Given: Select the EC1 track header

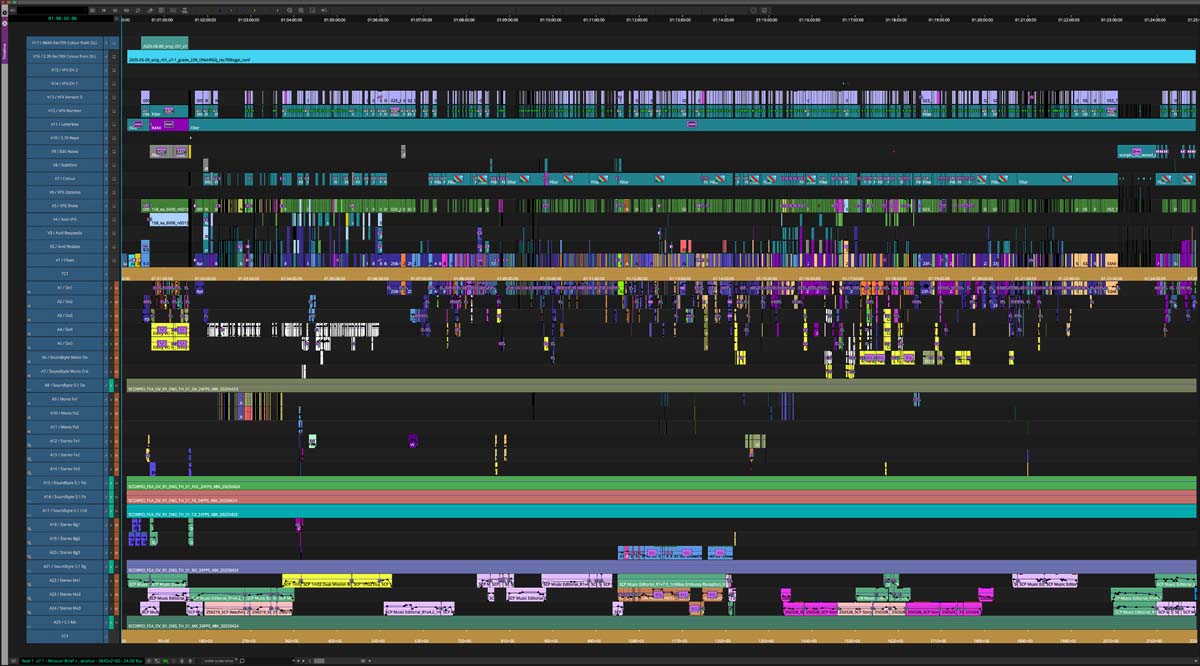Looking at the screenshot, I should tap(65, 635).
